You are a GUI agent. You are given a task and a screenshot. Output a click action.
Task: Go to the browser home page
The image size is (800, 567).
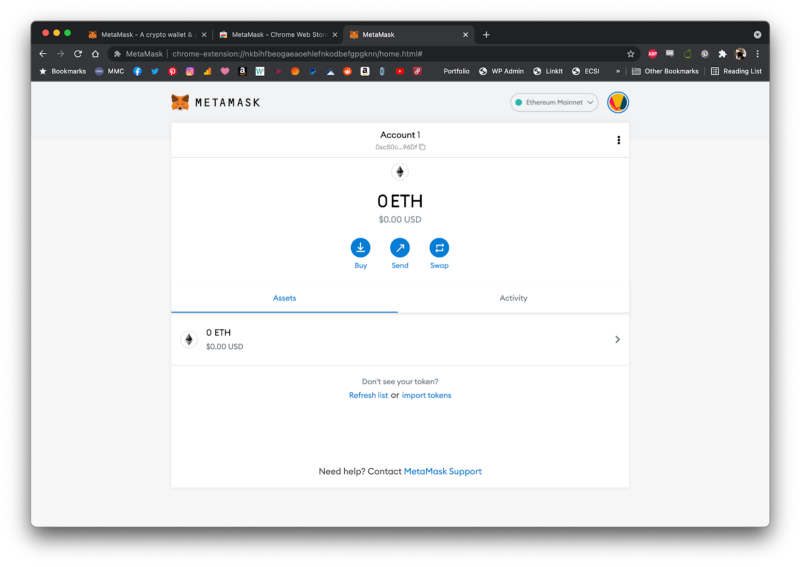point(95,54)
